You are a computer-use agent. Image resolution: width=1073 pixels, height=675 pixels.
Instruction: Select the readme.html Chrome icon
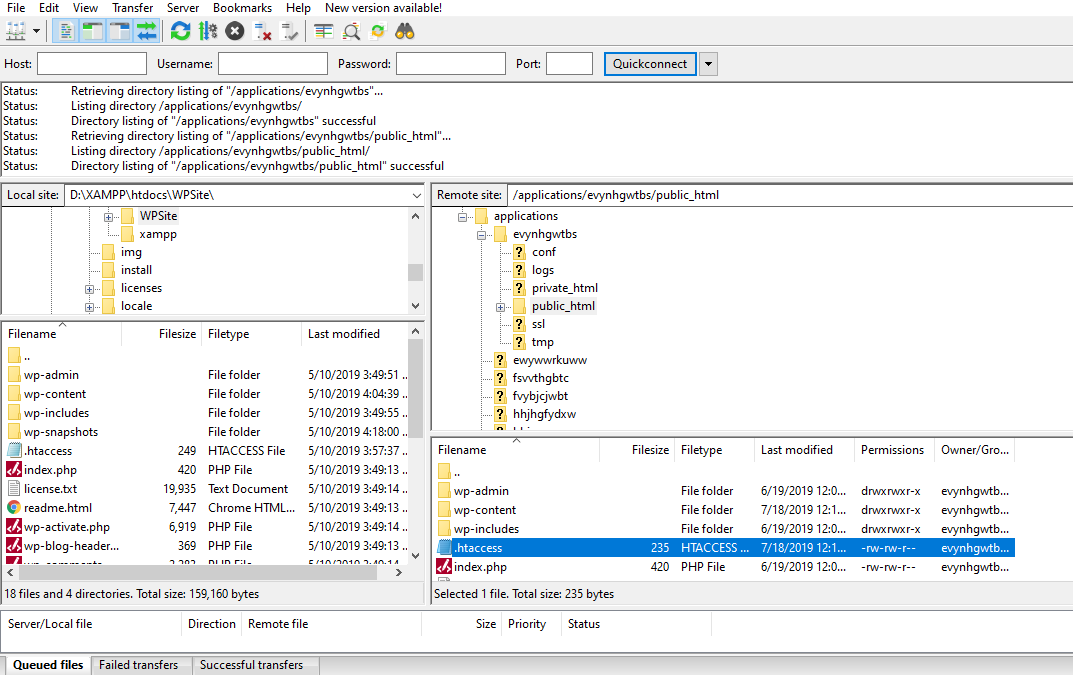[14, 508]
